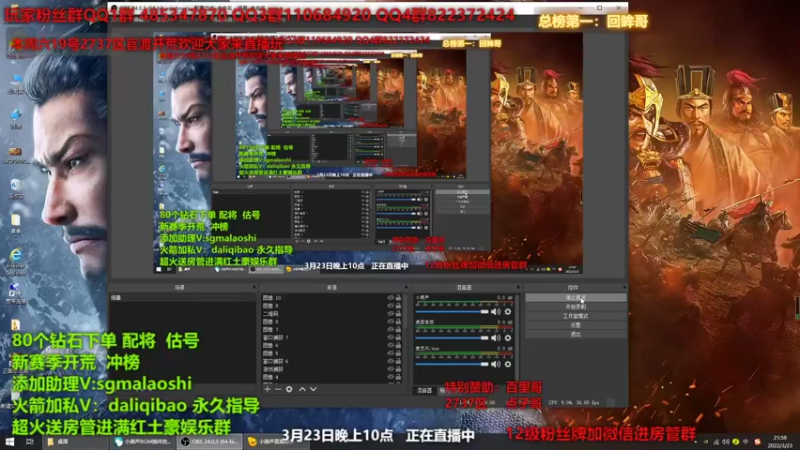Open the taskbar clock showing 21:59
The width and height of the screenshot is (800, 450).
tap(780, 441)
